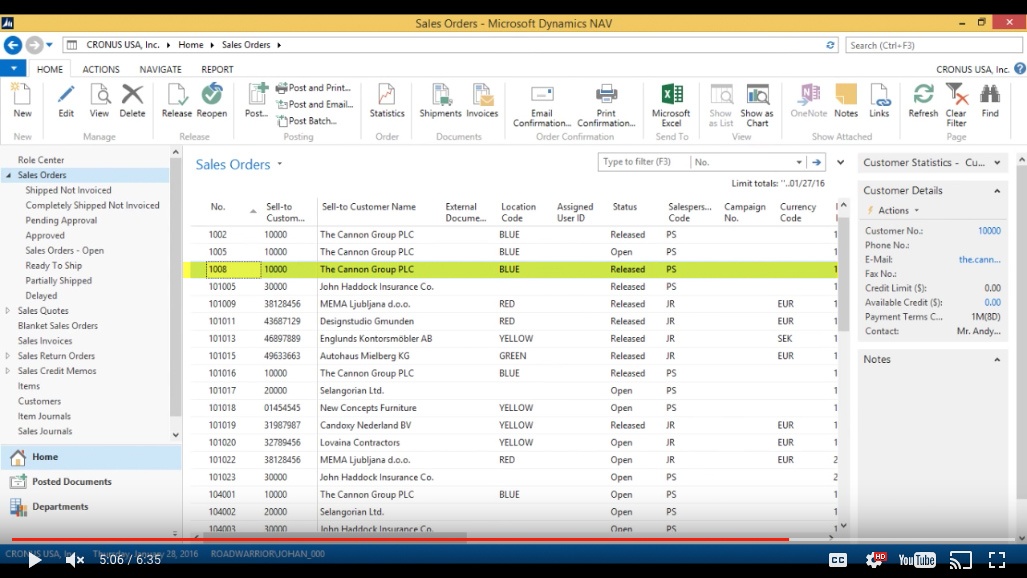
Task: Open customer number 10000 link
Action: (x=989, y=231)
